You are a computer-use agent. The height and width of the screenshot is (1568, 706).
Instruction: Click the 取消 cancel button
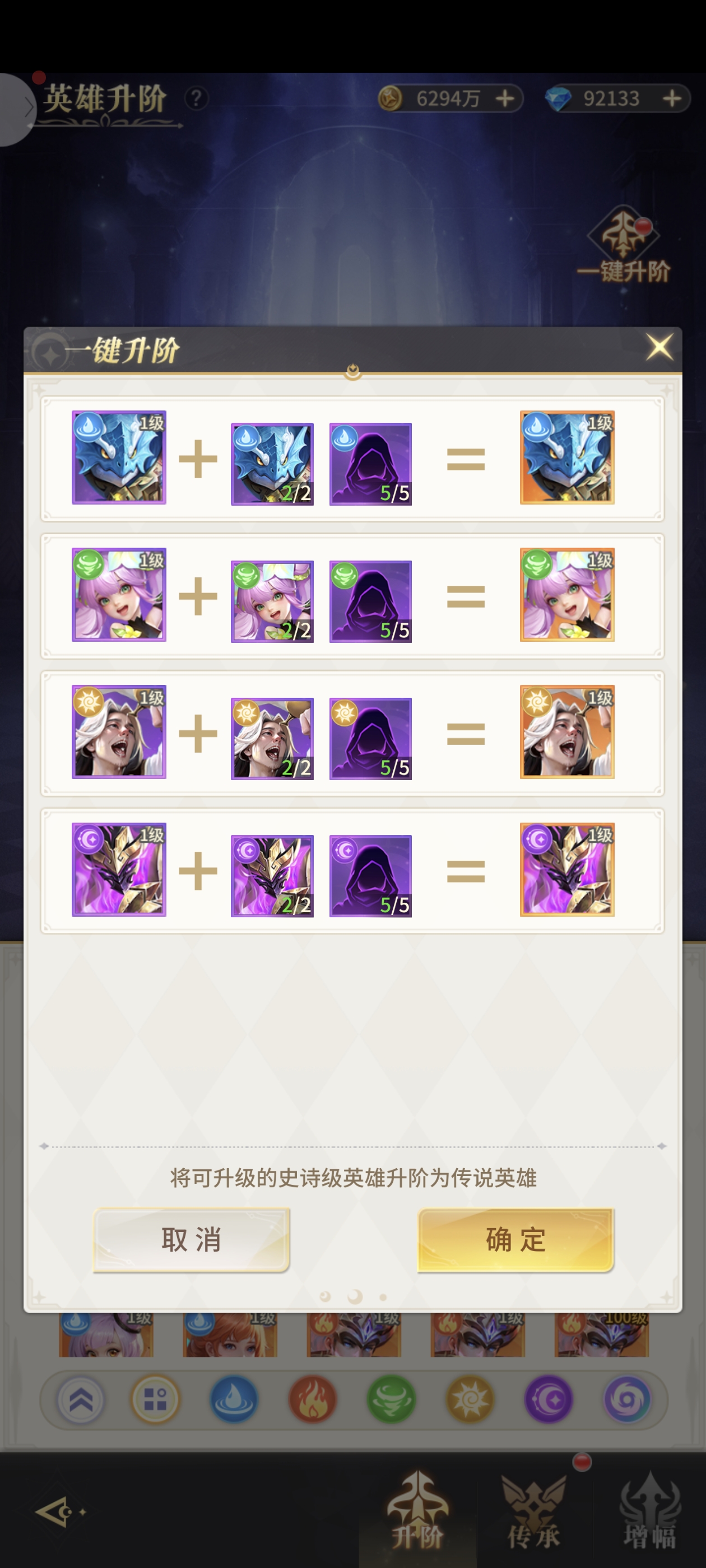pos(191,1240)
